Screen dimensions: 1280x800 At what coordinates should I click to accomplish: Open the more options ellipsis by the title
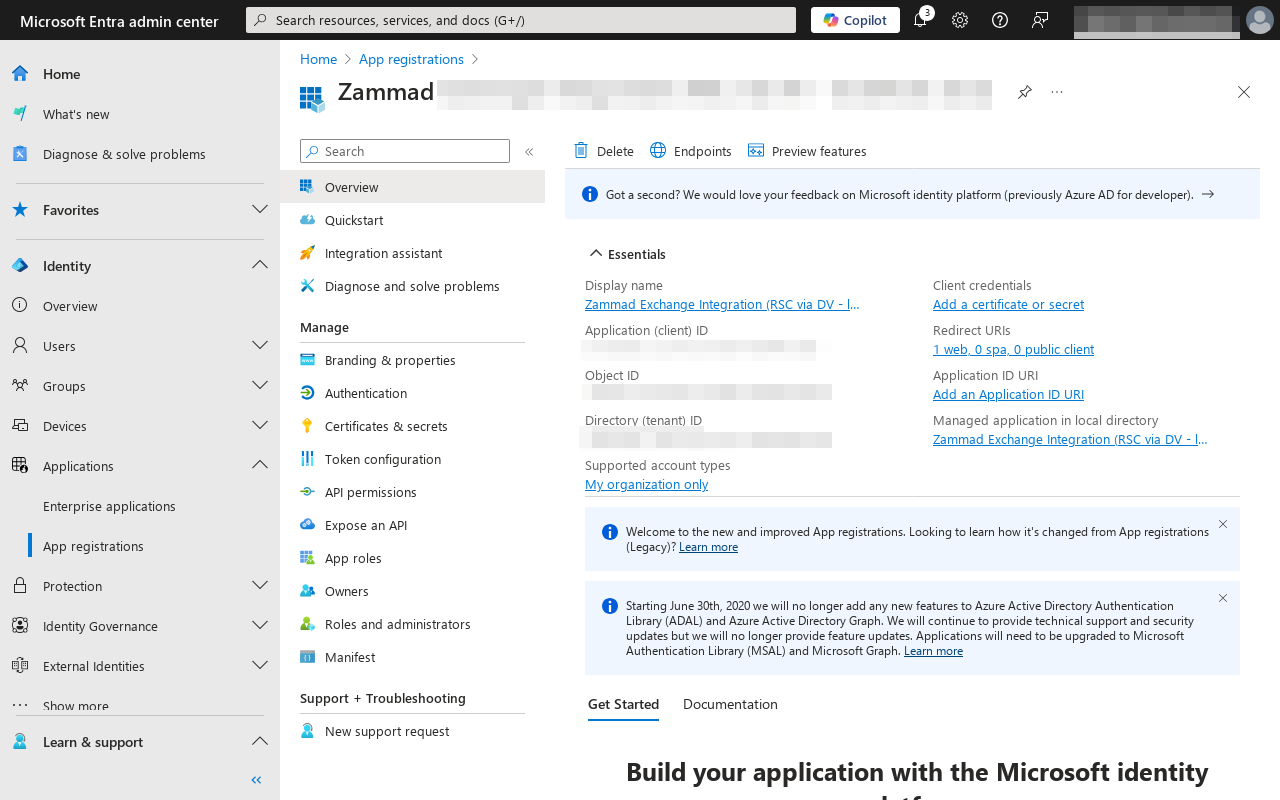(1057, 92)
